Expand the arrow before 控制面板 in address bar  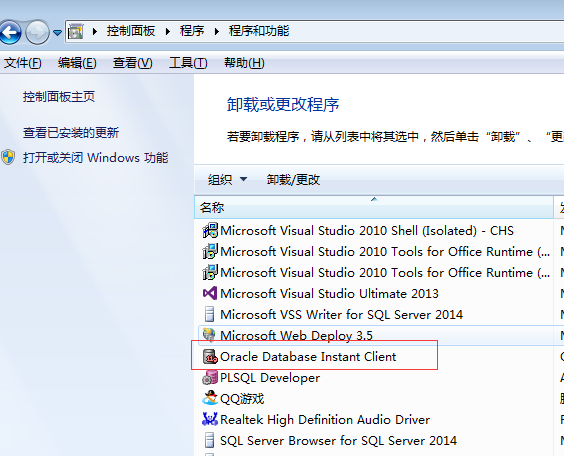95,32
